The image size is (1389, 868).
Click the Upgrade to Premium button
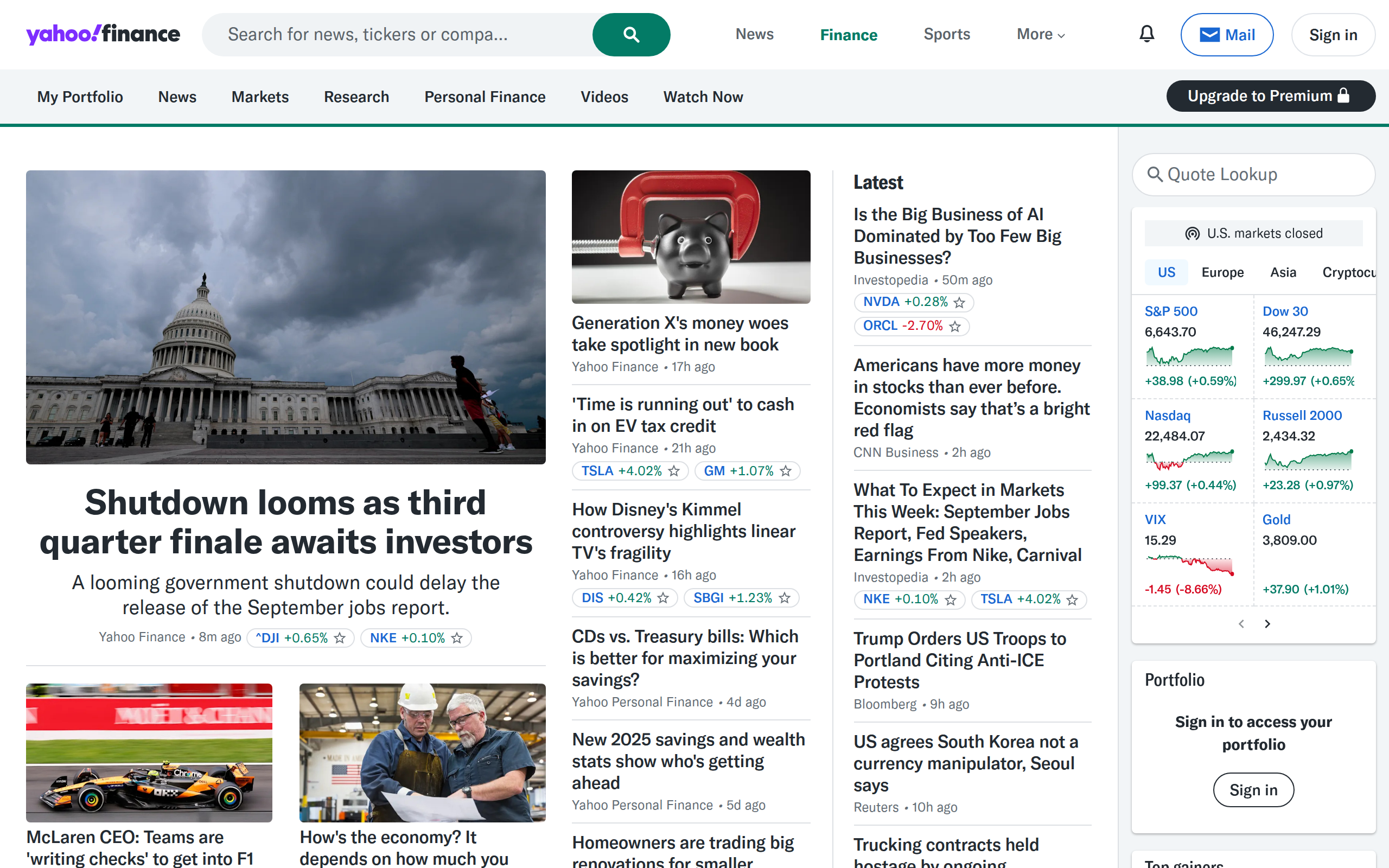coord(1270,96)
